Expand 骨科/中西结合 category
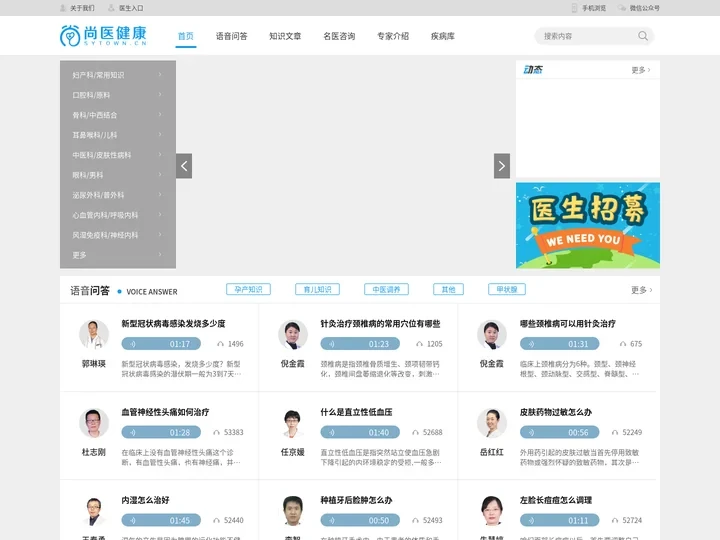 (x=118, y=115)
